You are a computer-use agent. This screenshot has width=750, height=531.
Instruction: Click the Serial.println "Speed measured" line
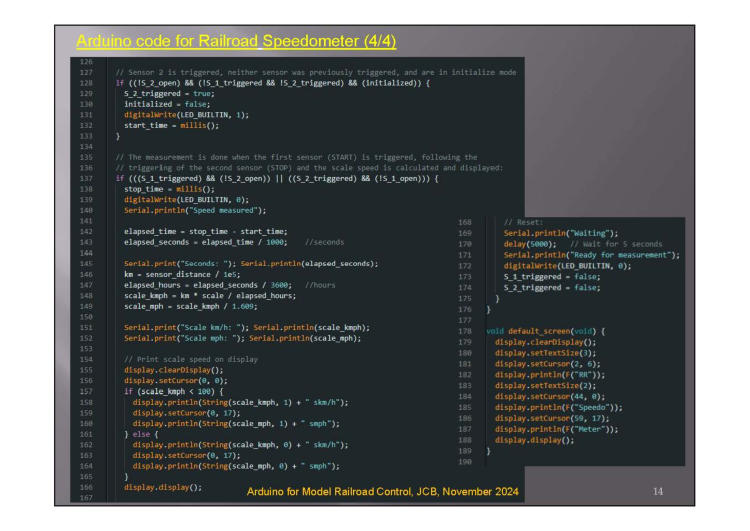pos(189,208)
